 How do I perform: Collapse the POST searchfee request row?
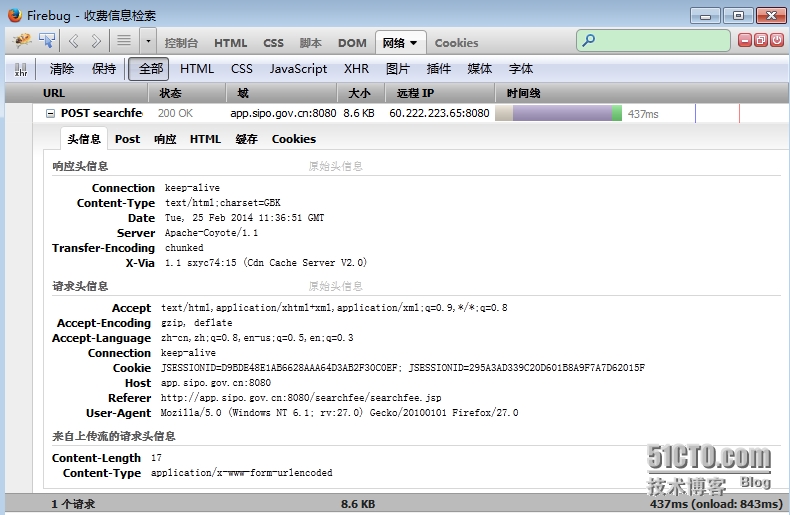click(50, 113)
